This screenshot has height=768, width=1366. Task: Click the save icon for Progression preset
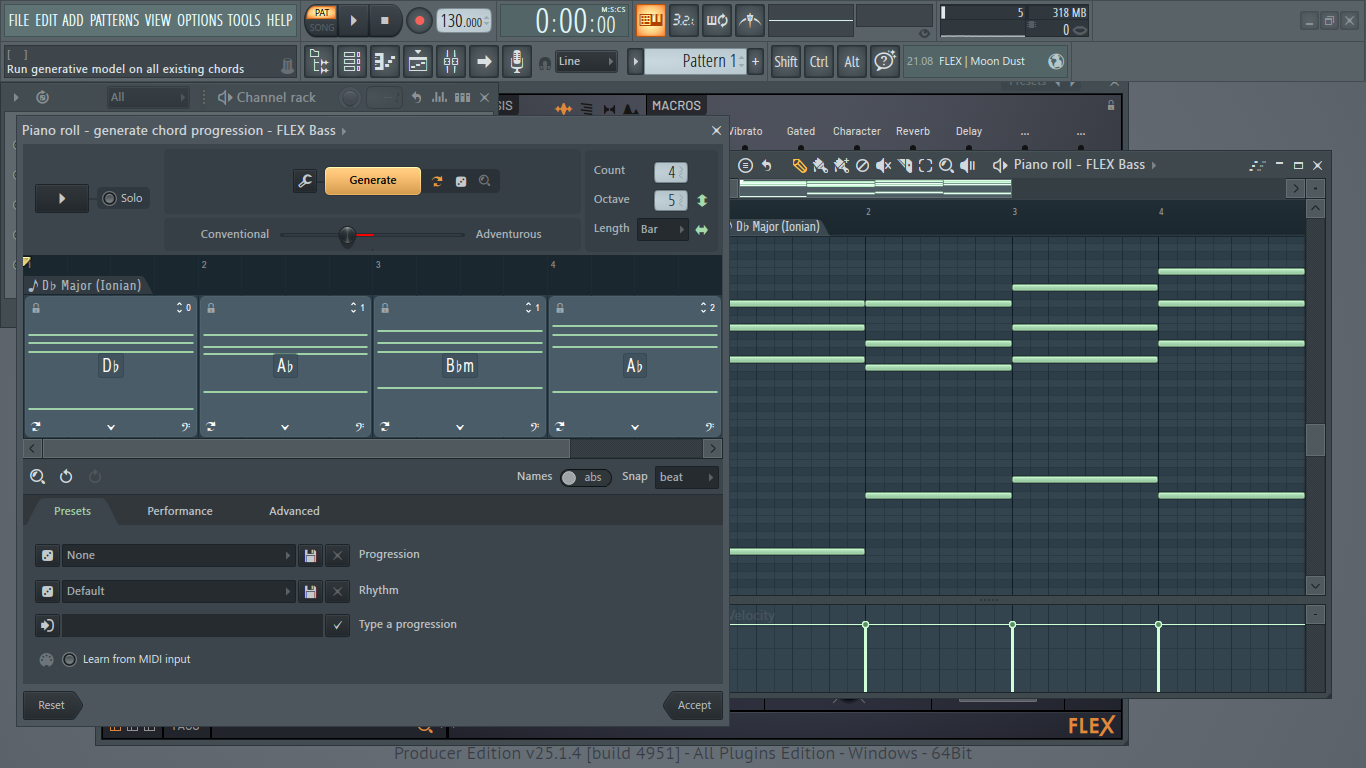[x=310, y=556]
